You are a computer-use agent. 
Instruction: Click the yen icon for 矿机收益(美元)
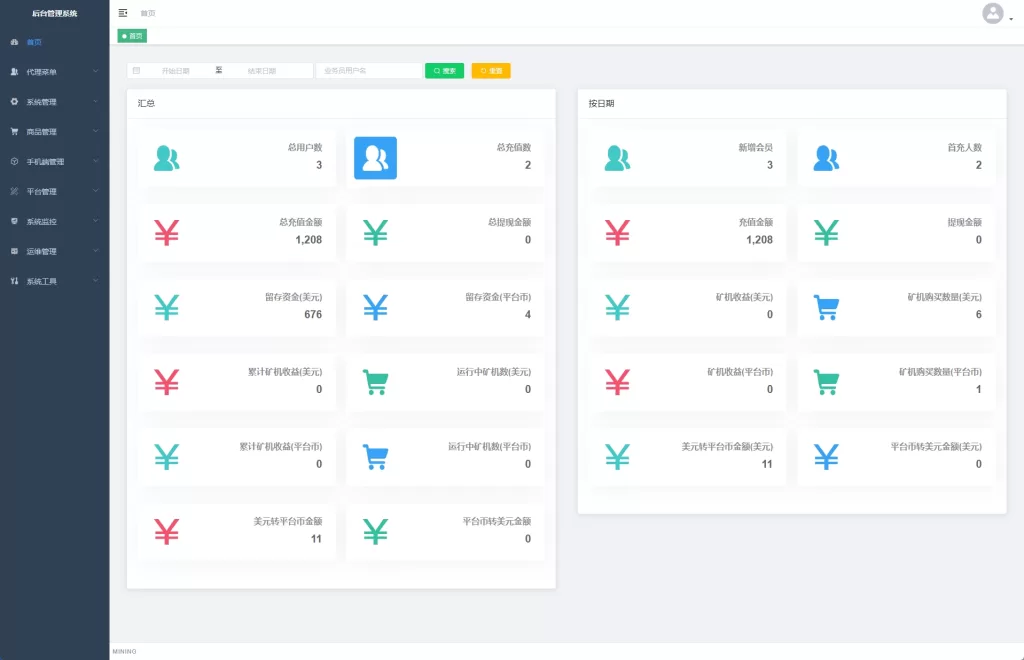point(617,307)
